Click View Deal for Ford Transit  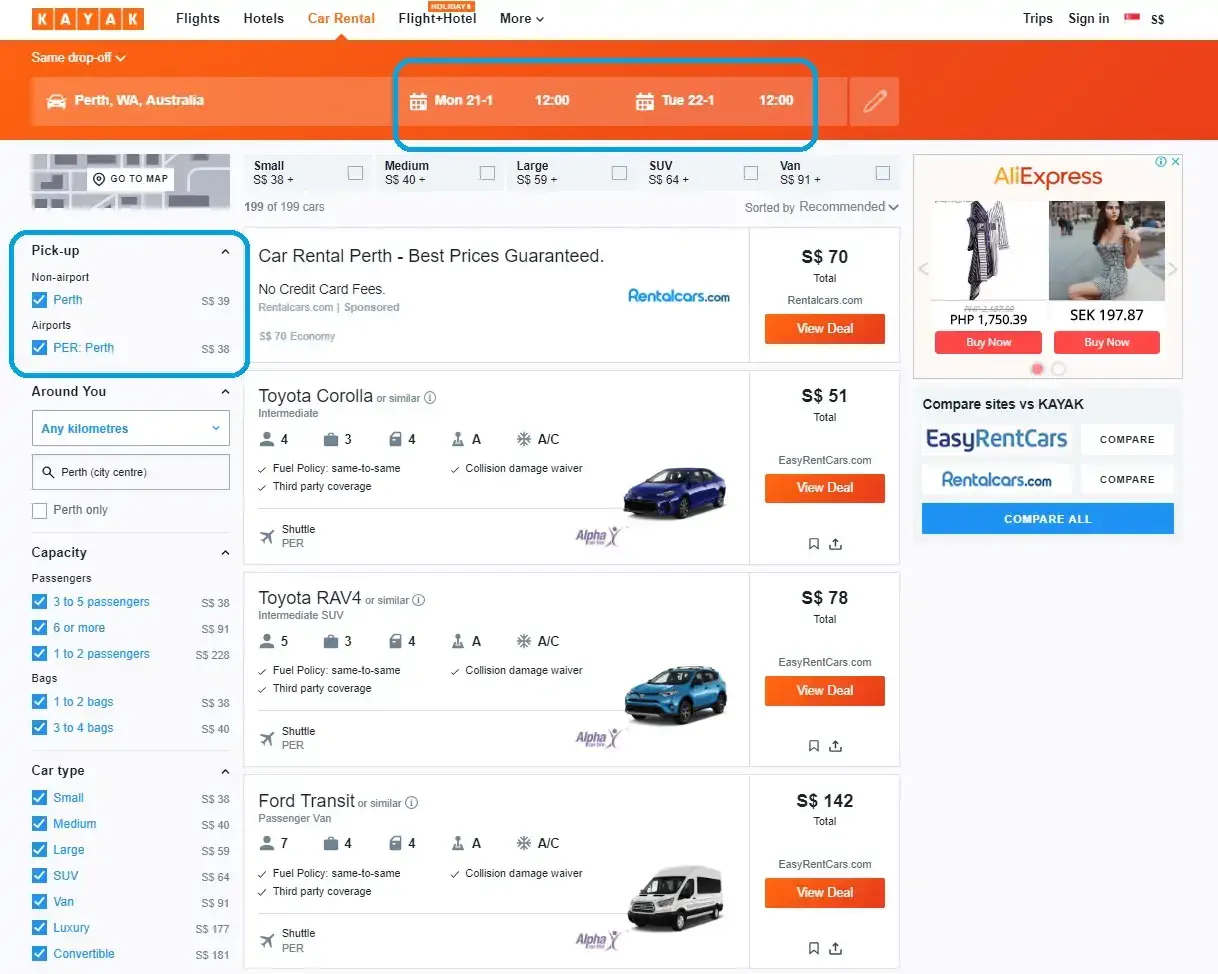(825, 892)
